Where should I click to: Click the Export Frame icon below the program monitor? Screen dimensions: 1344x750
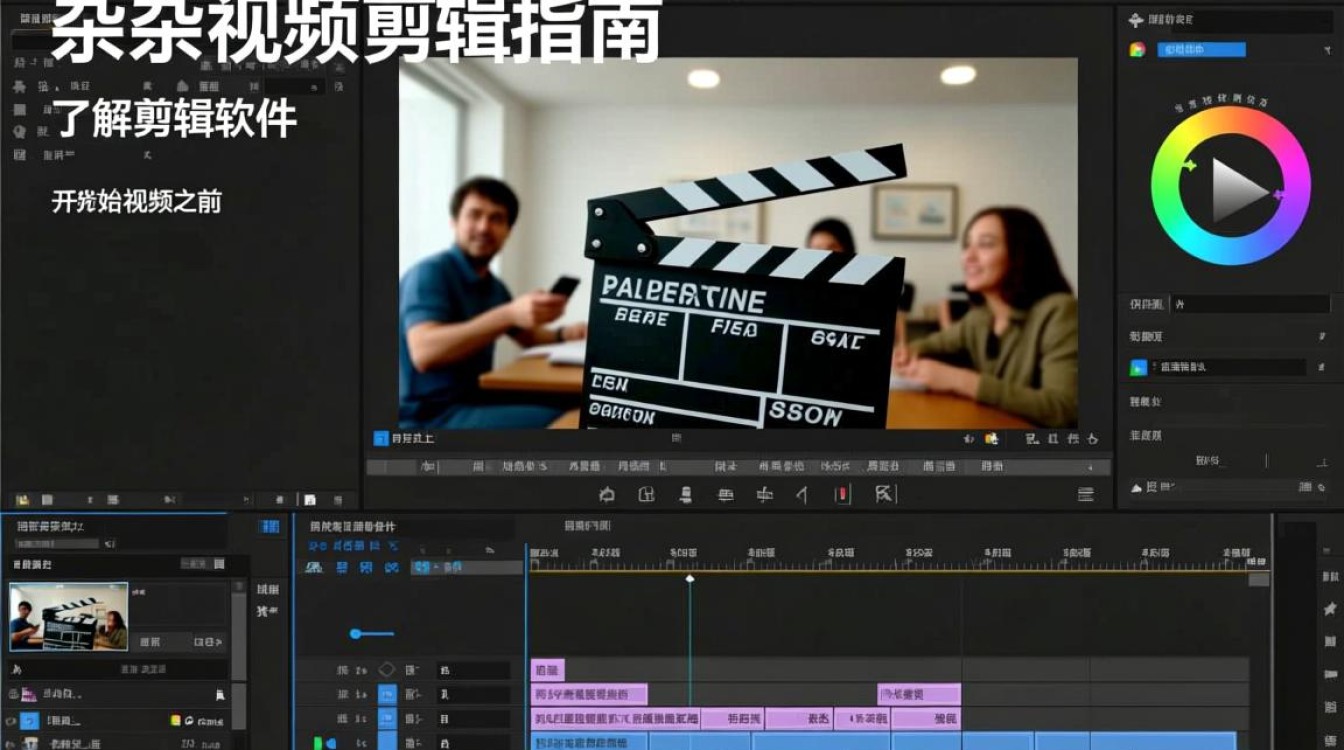tap(686, 493)
